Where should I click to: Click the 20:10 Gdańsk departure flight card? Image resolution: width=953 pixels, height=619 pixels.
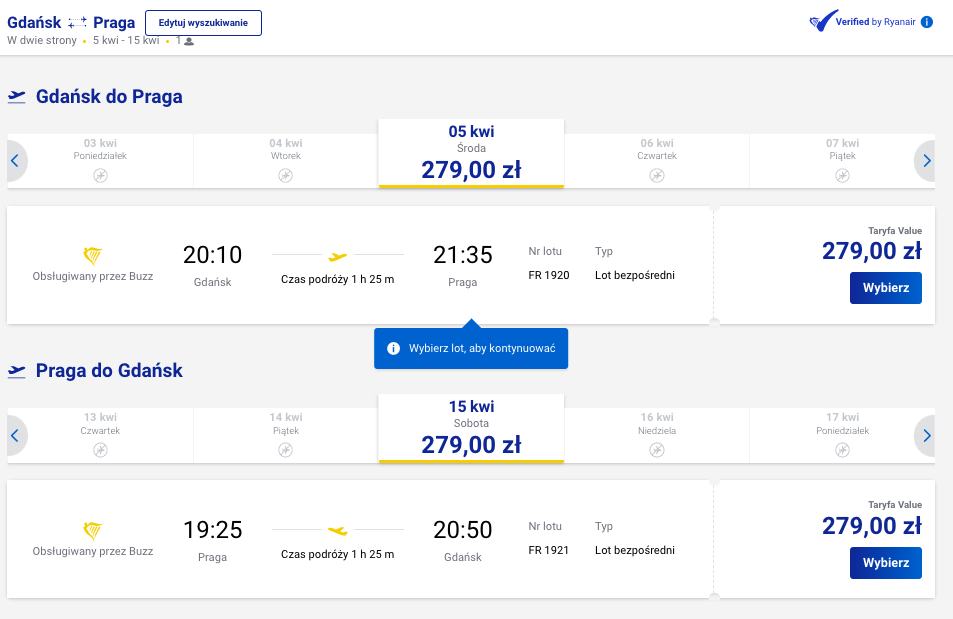click(x=360, y=265)
